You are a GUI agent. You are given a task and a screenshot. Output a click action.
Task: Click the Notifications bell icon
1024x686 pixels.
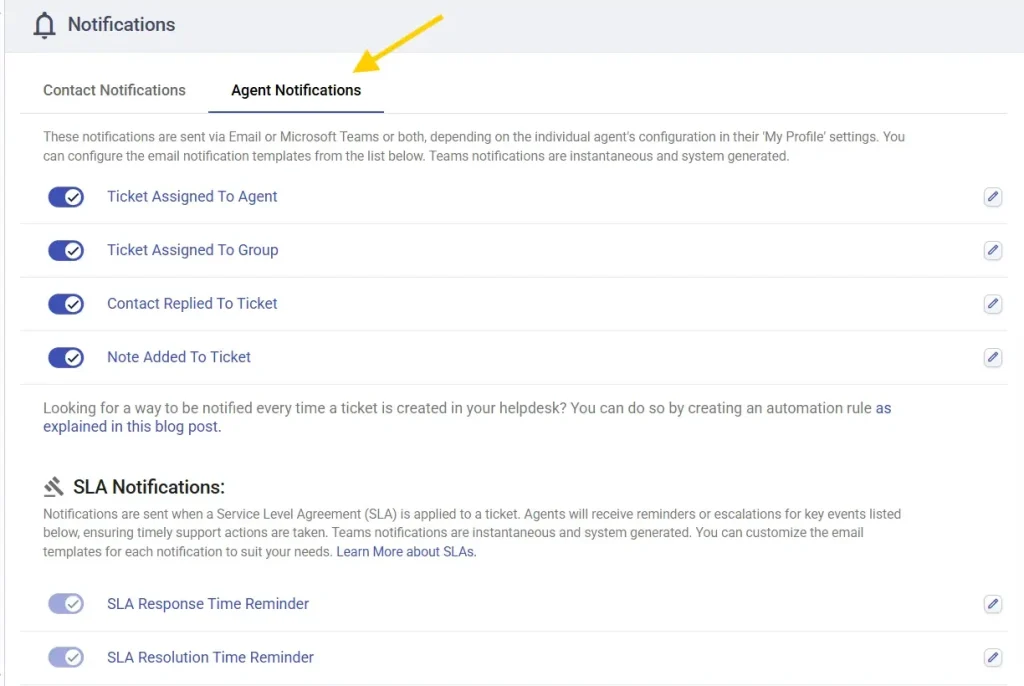(x=44, y=25)
